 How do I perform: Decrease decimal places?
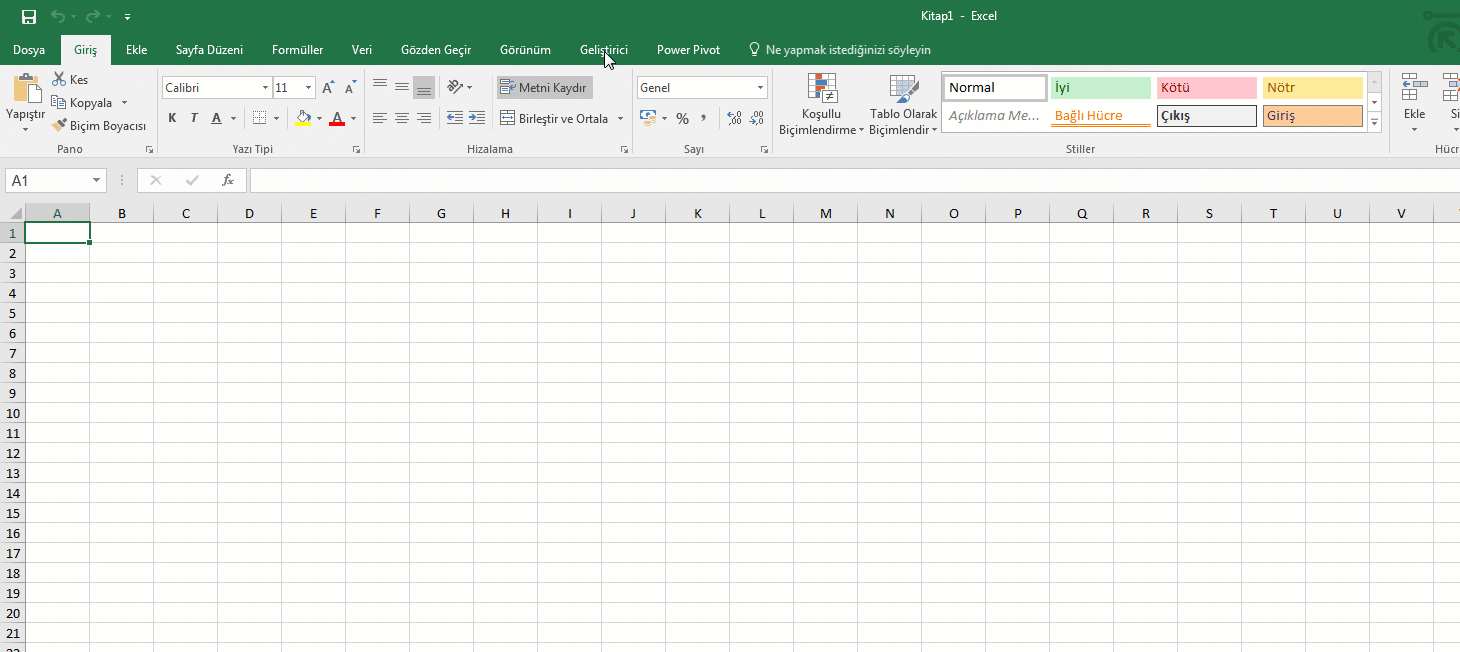(756, 118)
